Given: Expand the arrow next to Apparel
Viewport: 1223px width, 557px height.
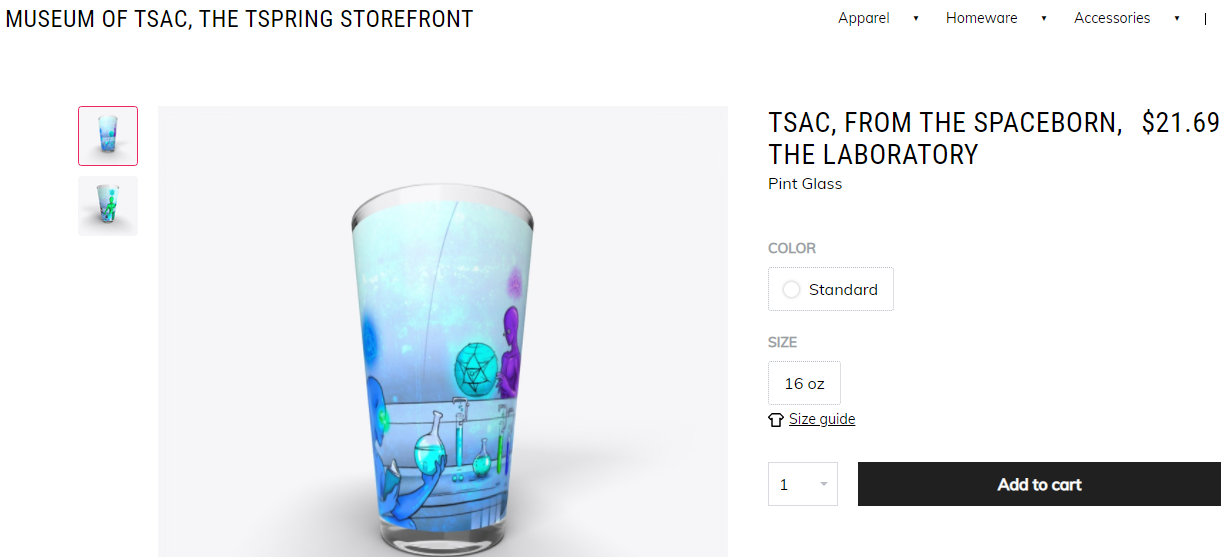Looking at the screenshot, I should (x=916, y=18).
